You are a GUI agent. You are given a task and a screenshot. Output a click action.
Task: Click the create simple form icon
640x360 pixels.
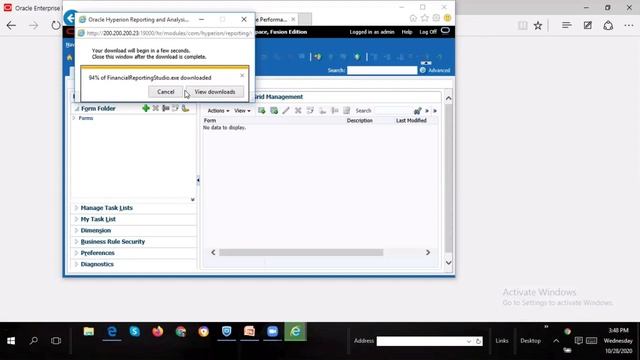pyautogui.click(x=261, y=111)
